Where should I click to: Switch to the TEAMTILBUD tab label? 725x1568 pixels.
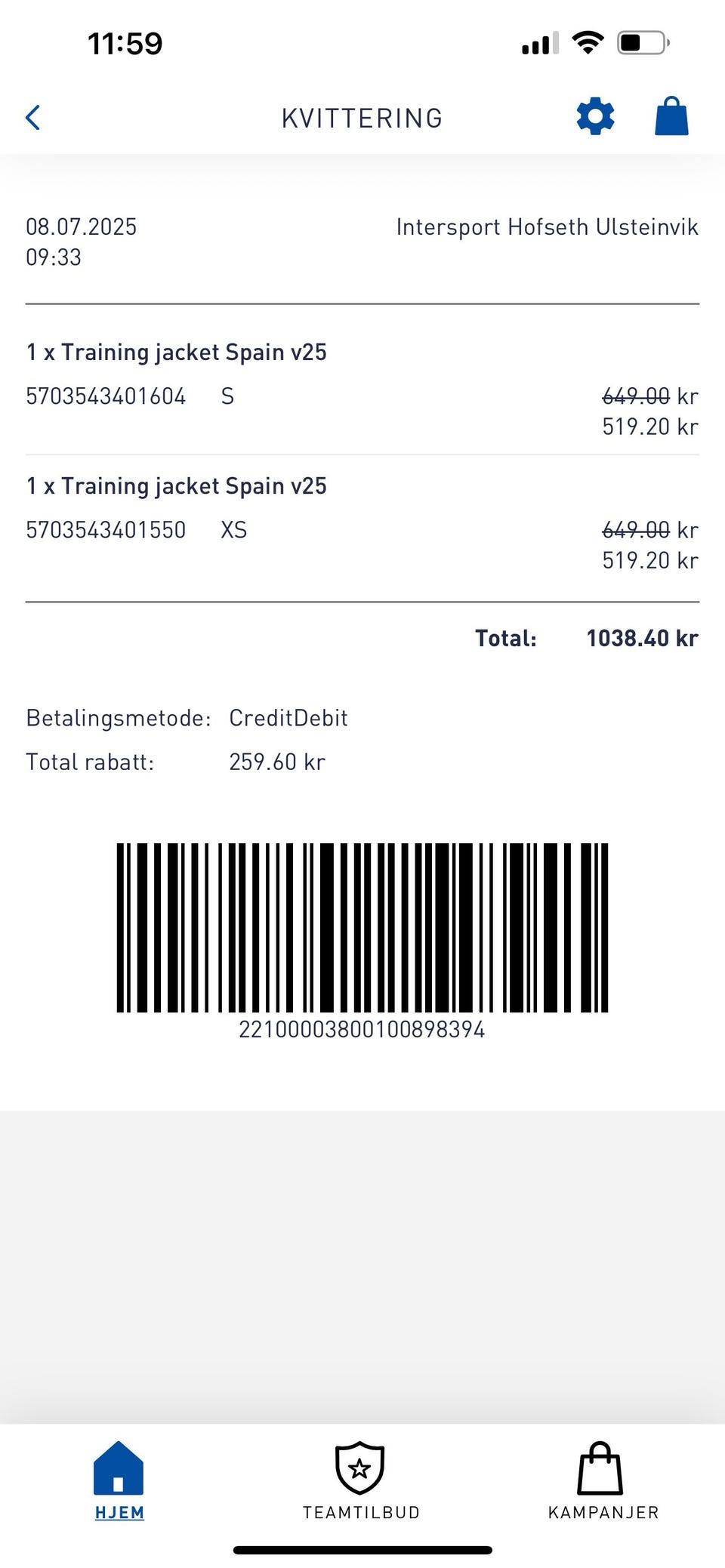coord(361,1512)
